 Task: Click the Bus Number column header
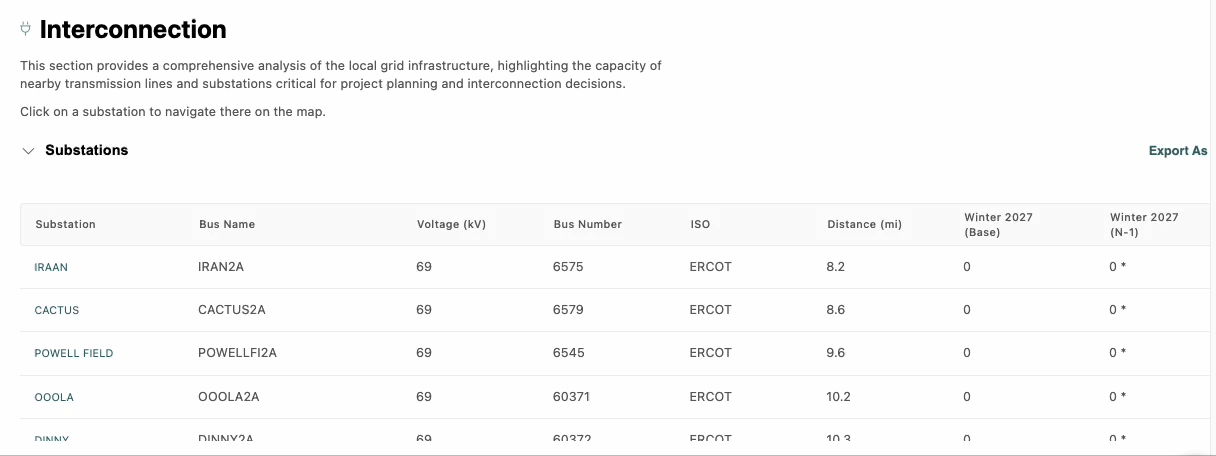(x=587, y=224)
